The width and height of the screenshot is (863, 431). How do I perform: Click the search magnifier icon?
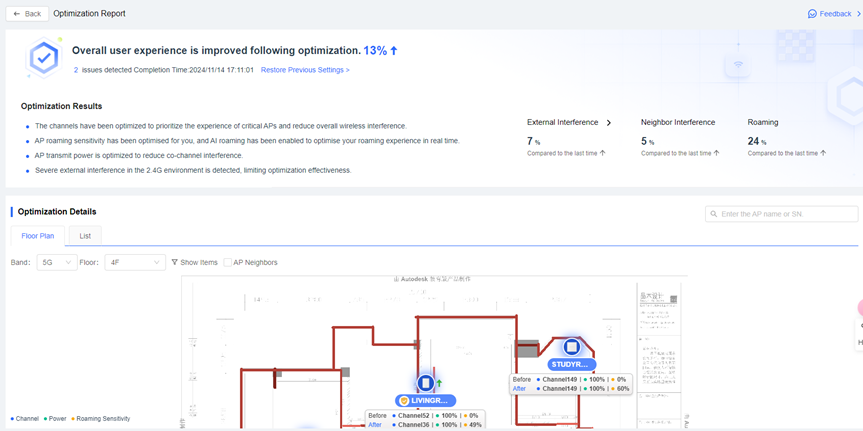click(x=714, y=214)
